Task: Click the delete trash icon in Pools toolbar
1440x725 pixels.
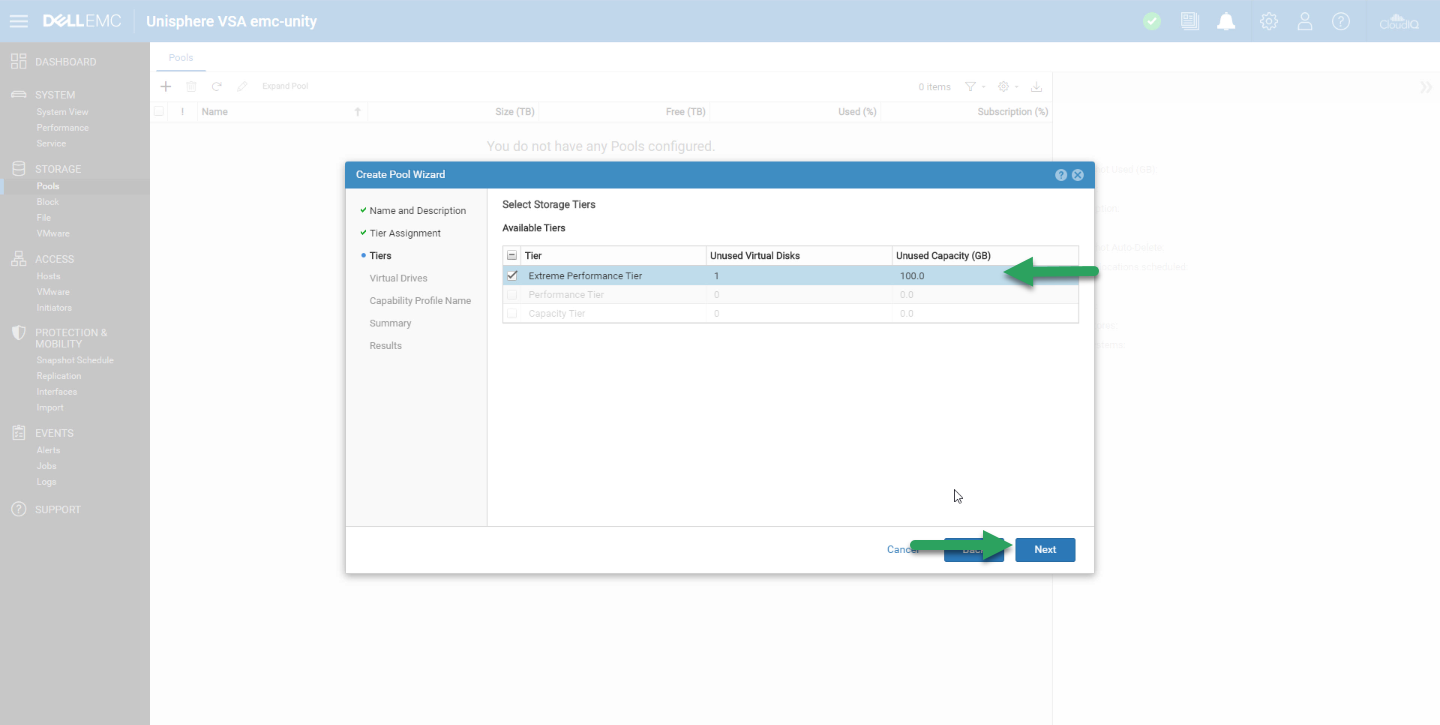Action: click(191, 87)
